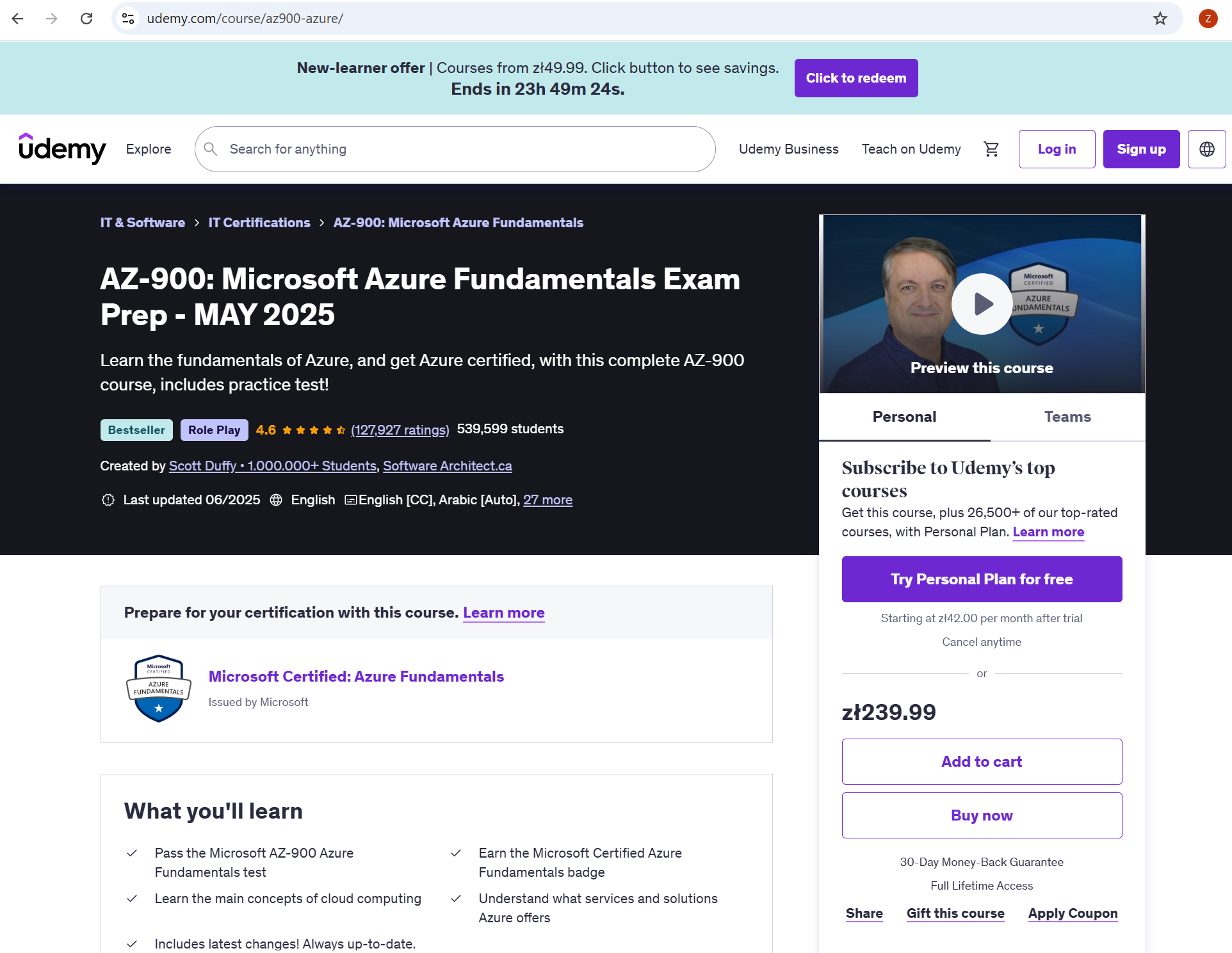Viewport: 1232px width, 953px height.
Task: Click the closed captions icon
Action: (x=351, y=500)
